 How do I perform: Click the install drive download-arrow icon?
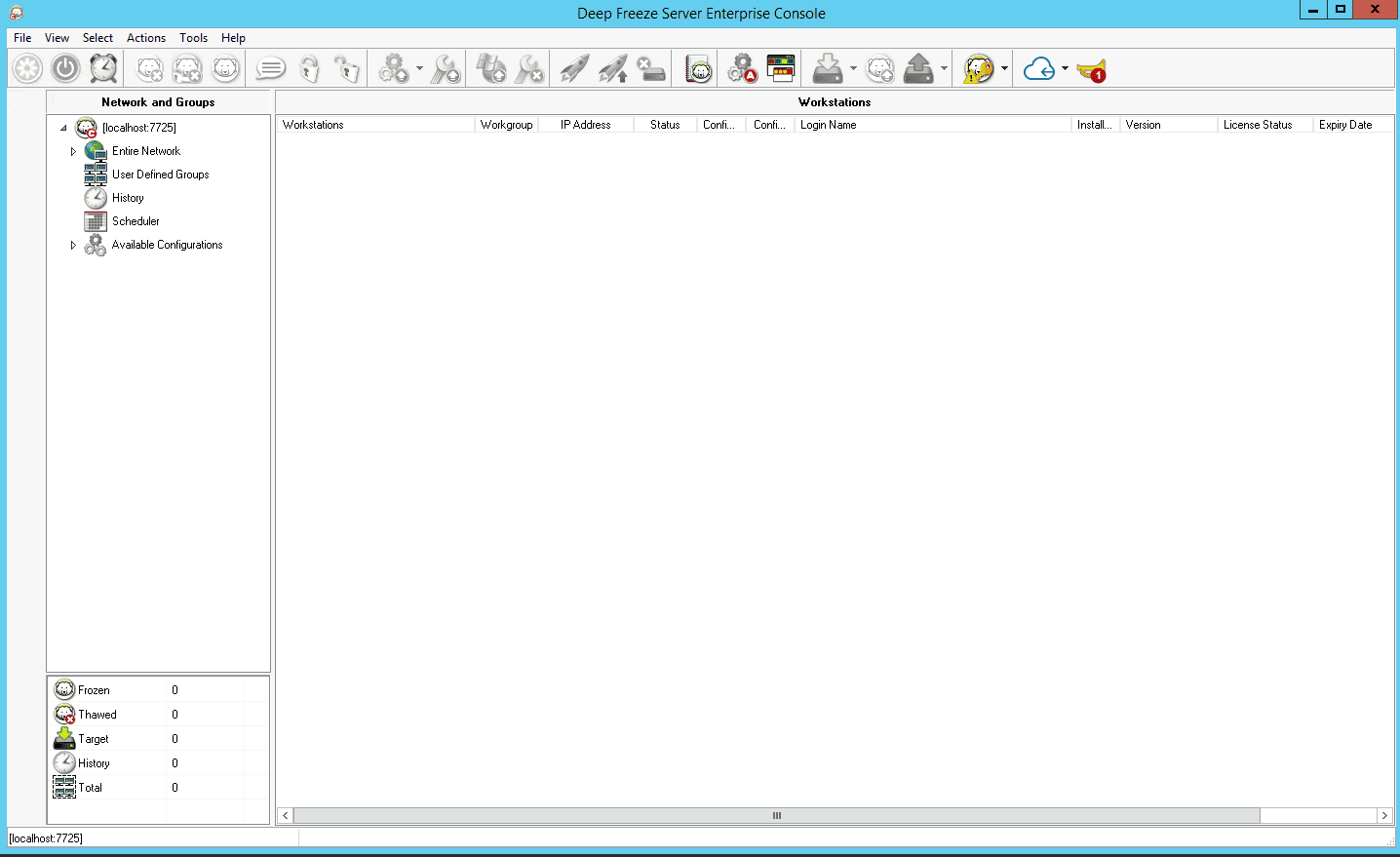pyautogui.click(x=828, y=69)
